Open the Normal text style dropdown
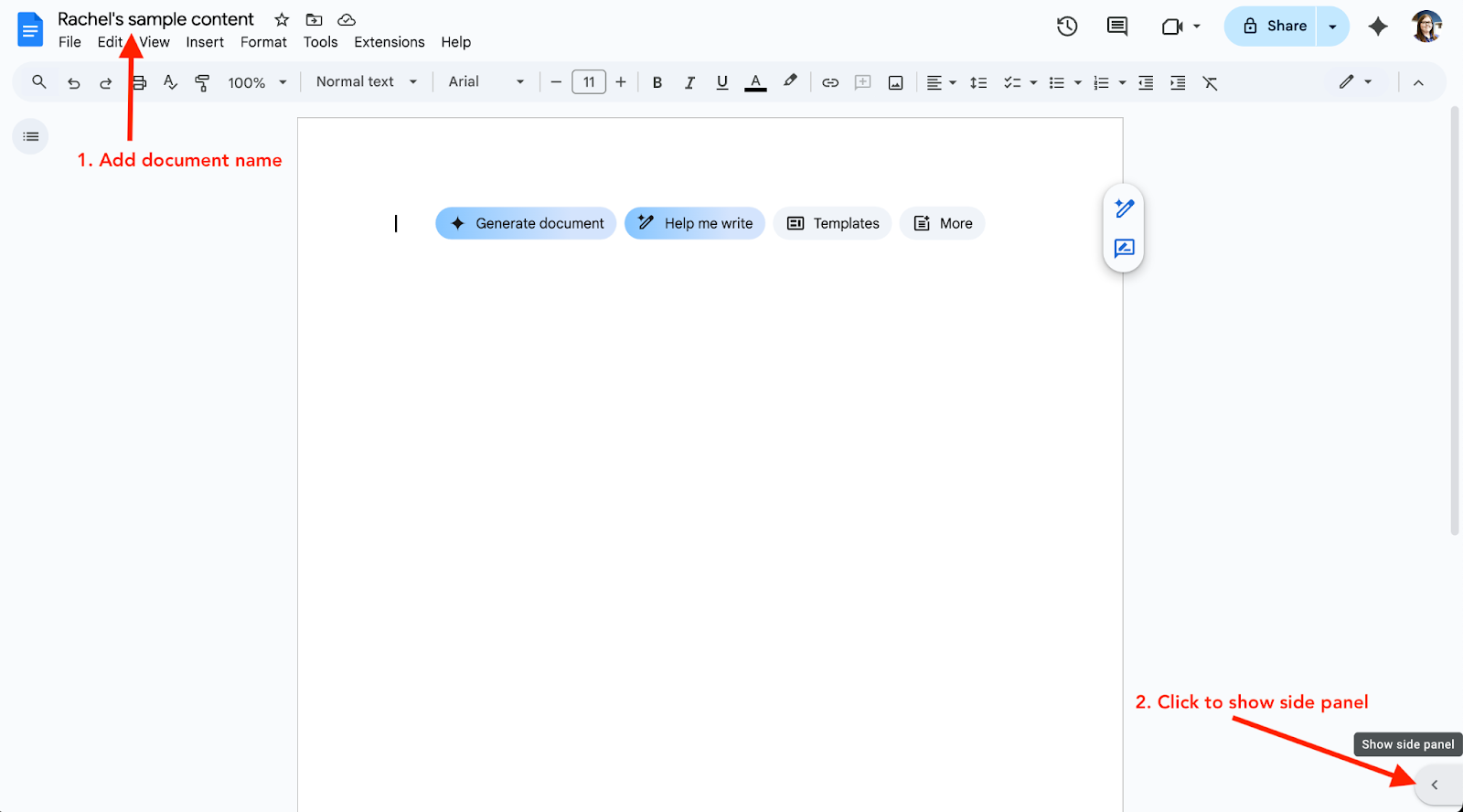The height and width of the screenshot is (812, 1463). pyautogui.click(x=366, y=82)
